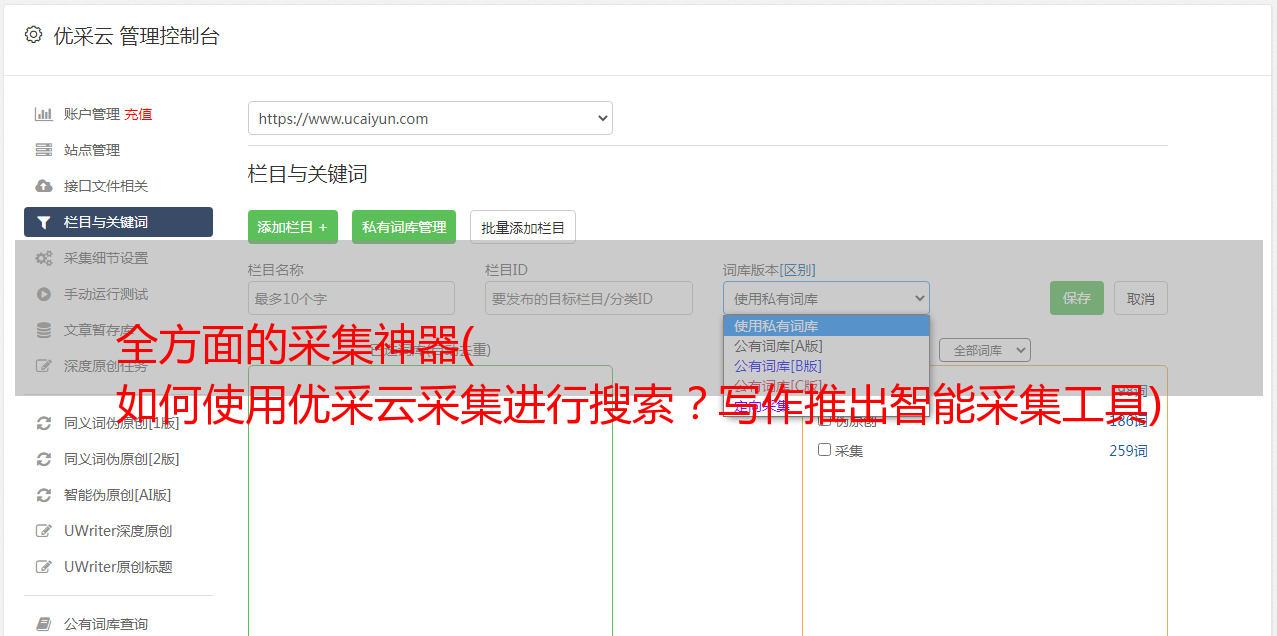The image size is (1277, 636).
Task: Open 账户管理 in the sidebar
Action: pos(92,114)
